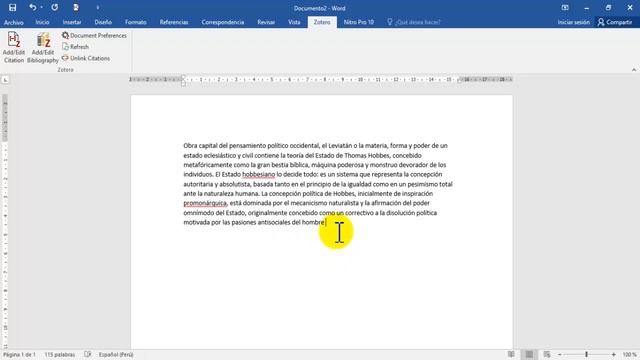
Task: Redo with the circular arrow icon
Action: [x=55, y=7]
